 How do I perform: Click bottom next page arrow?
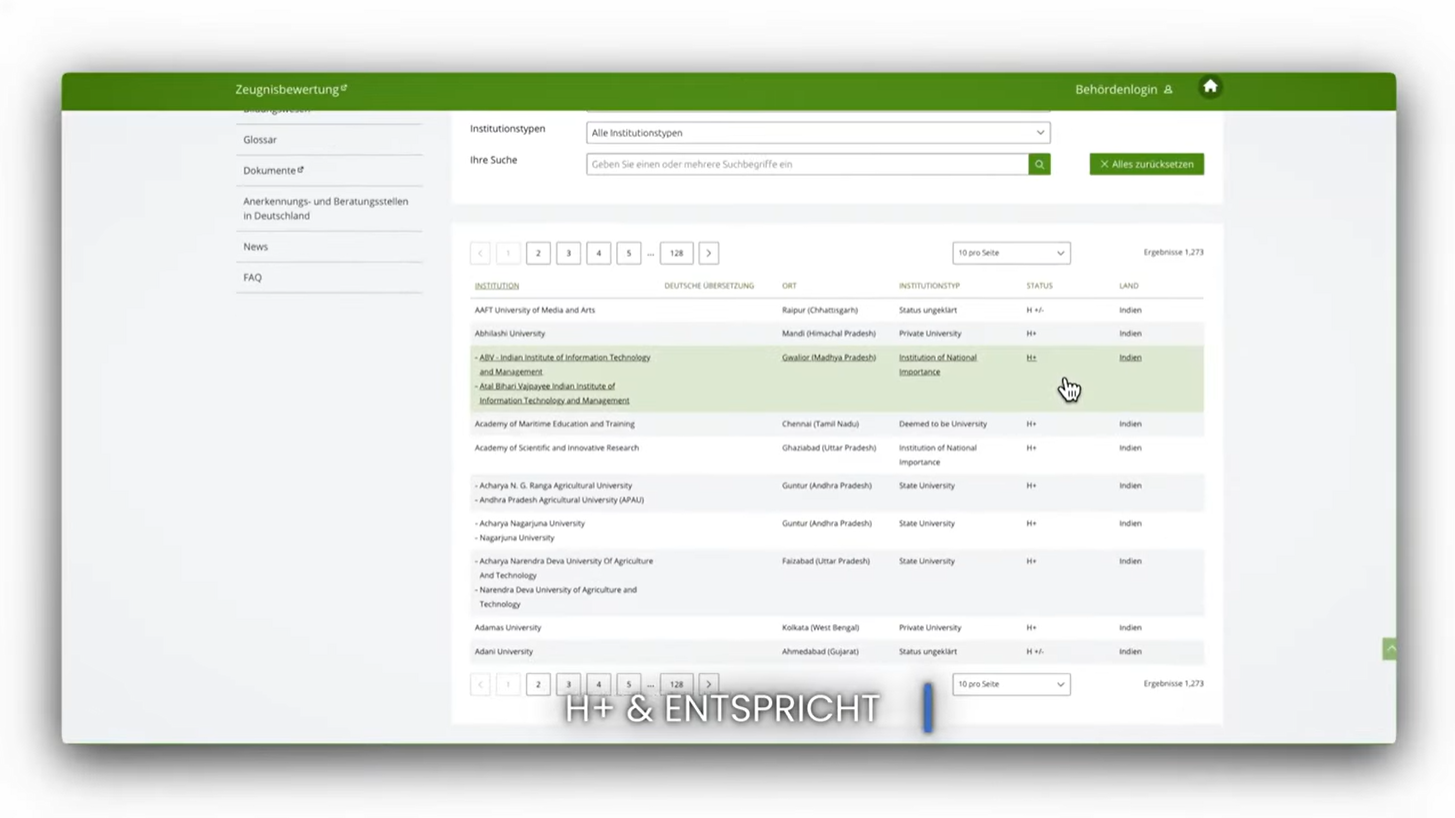tap(708, 684)
